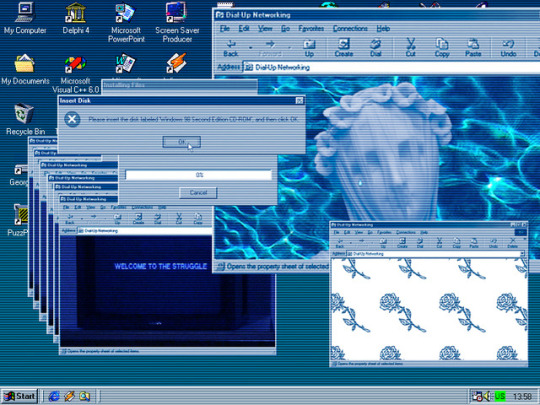This screenshot has height=405, width=540.
Task: Click Back in the large Dial-Up Networking toolbar
Action: pos(231,48)
